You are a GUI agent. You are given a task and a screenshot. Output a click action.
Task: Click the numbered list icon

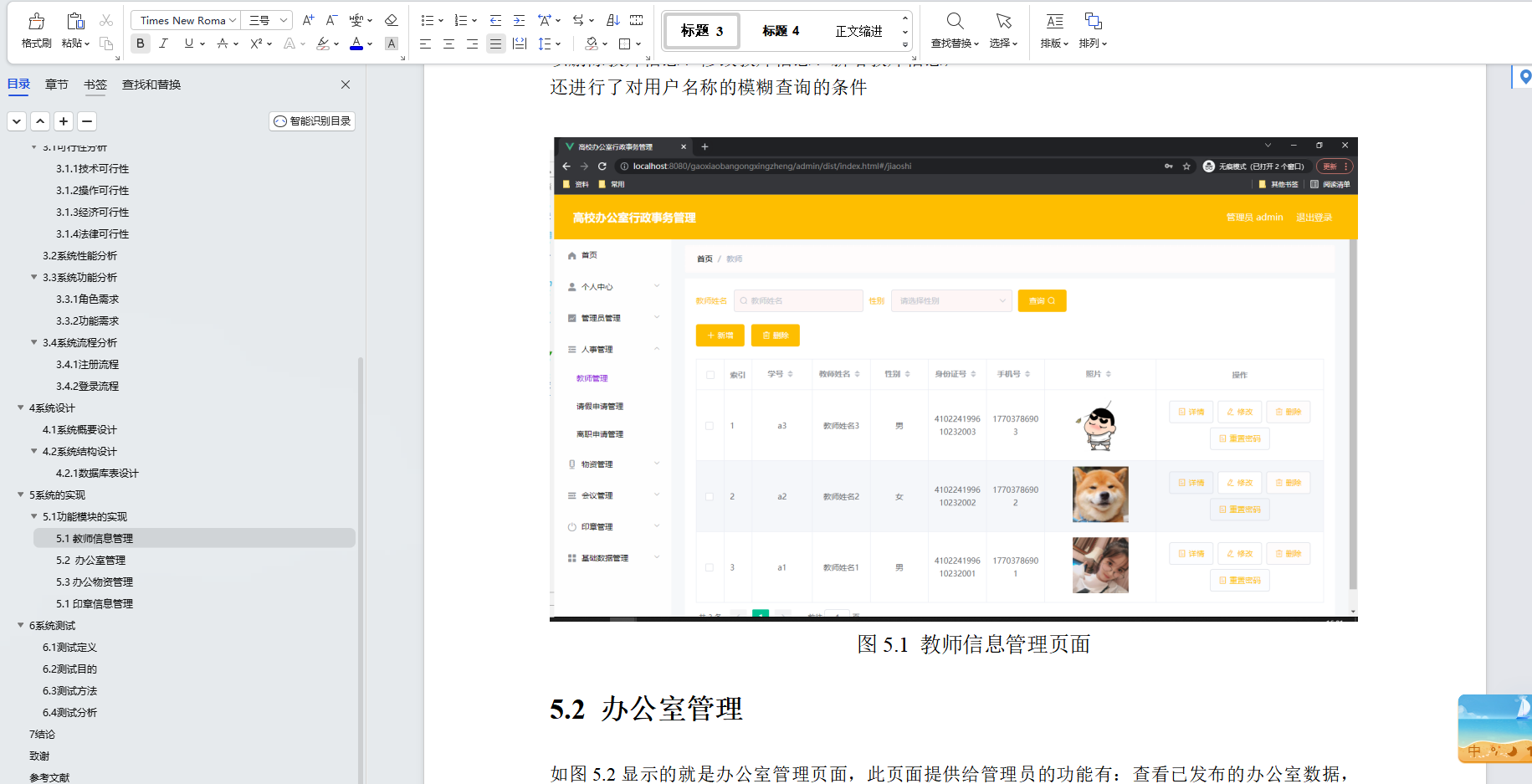[x=461, y=20]
